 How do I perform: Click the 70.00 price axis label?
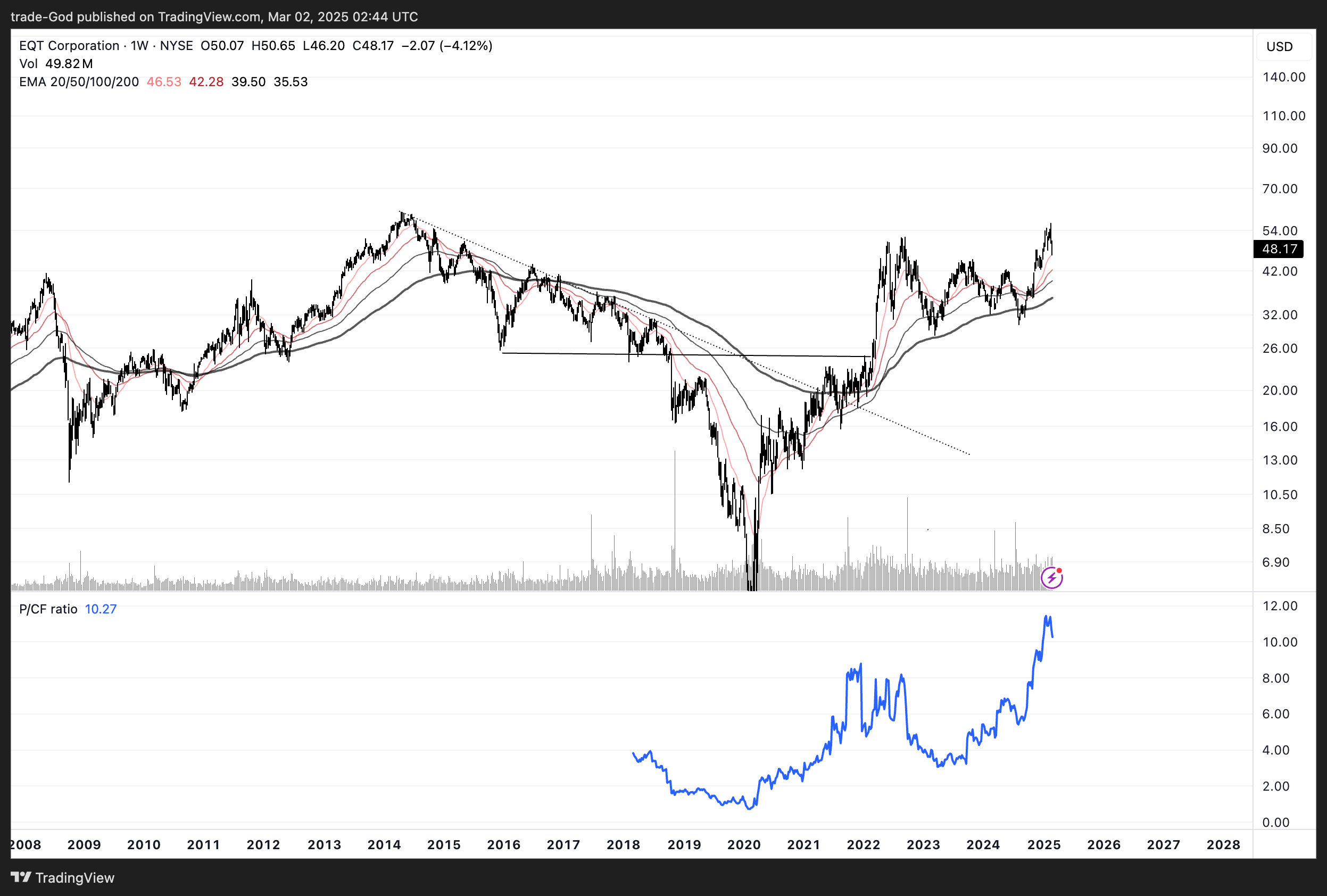tap(1280, 188)
